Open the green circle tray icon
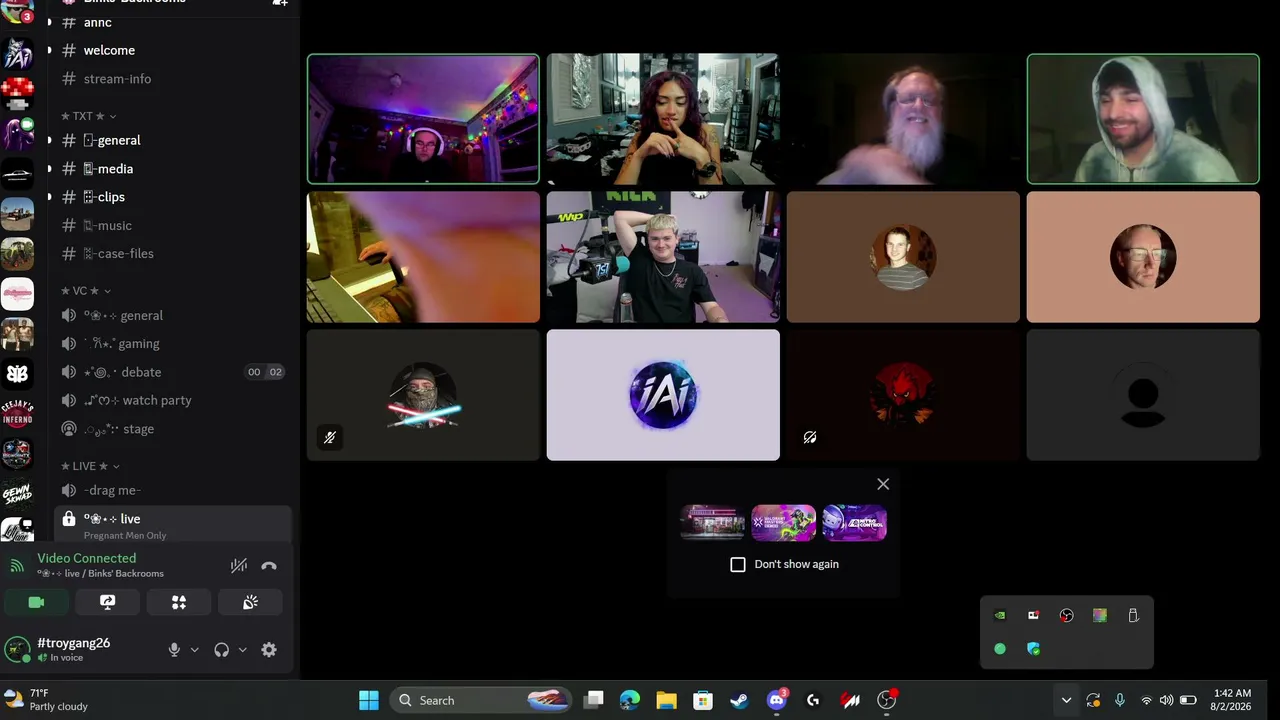The image size is (1280, 720). (1000, 649)
